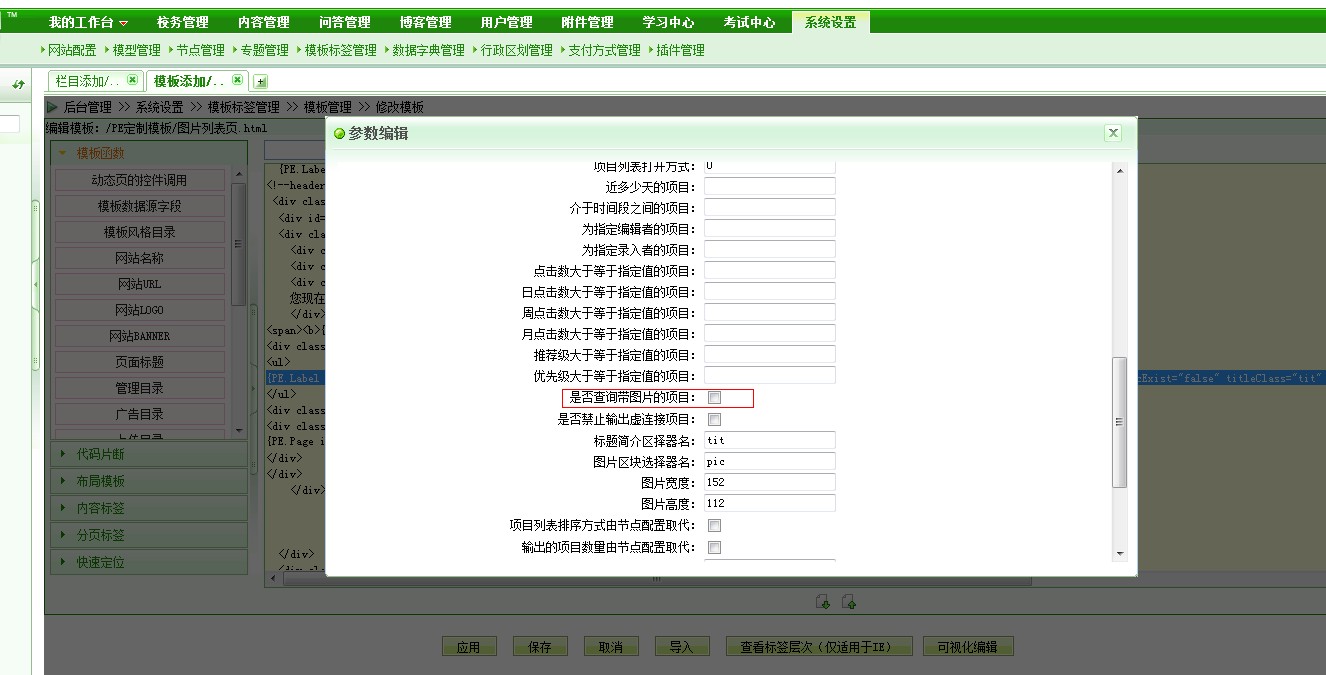Expand the 内容标签 accordion section
Image resolution: width=1326 pixels, height=675 pixels.
point(100,508)
